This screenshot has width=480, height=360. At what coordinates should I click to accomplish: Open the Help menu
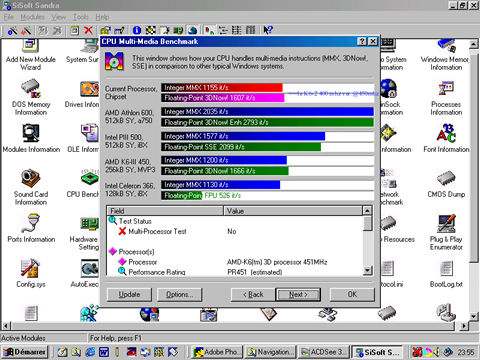pyautogui.click(x=102, y=17)
